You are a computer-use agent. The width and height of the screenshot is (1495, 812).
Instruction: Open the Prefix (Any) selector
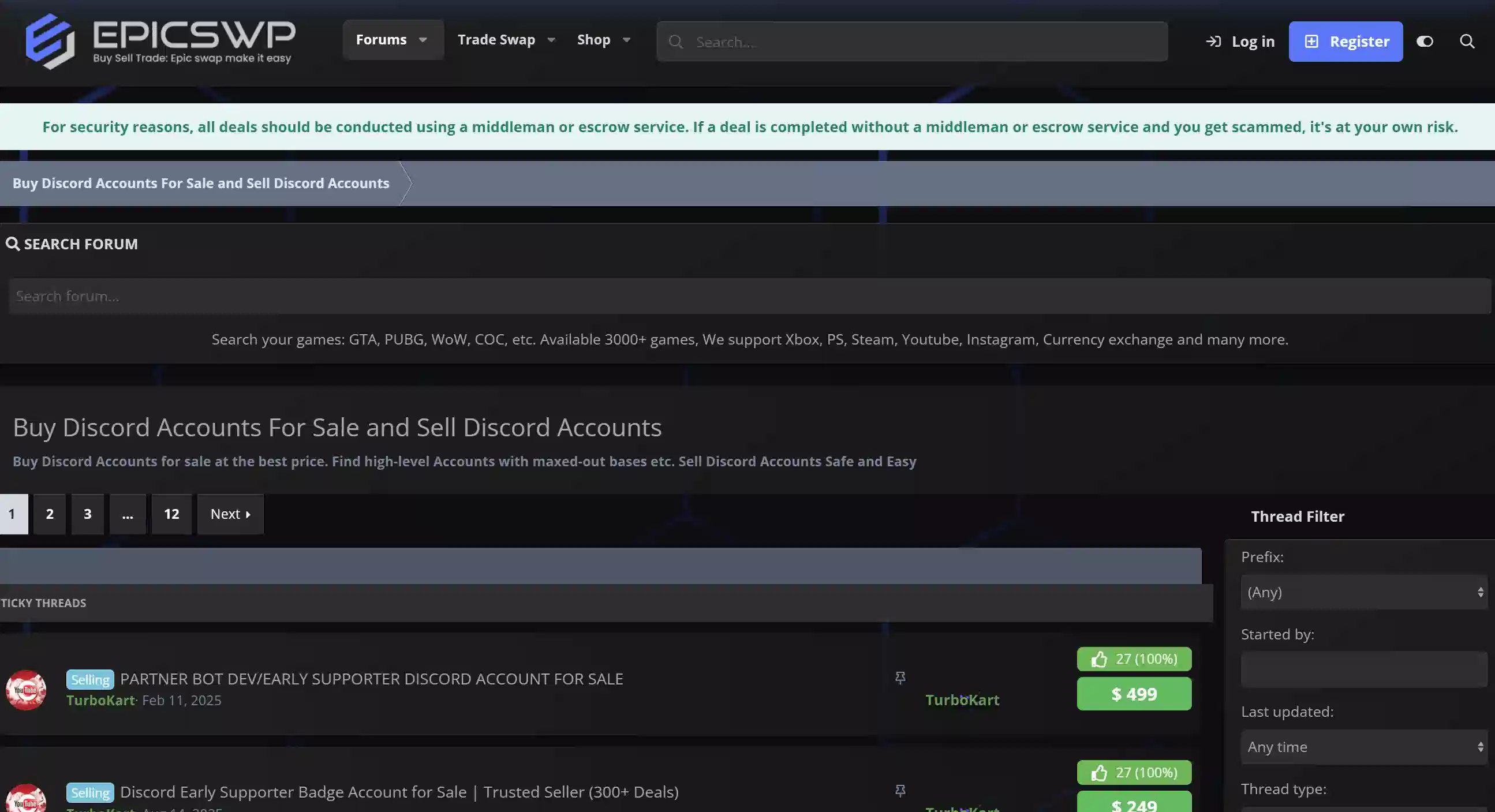(1363, 592)
